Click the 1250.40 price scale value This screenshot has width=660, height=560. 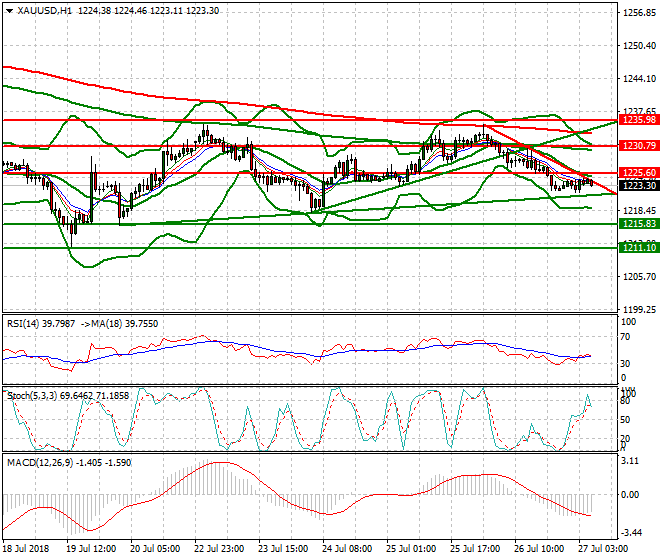(639, 45)
